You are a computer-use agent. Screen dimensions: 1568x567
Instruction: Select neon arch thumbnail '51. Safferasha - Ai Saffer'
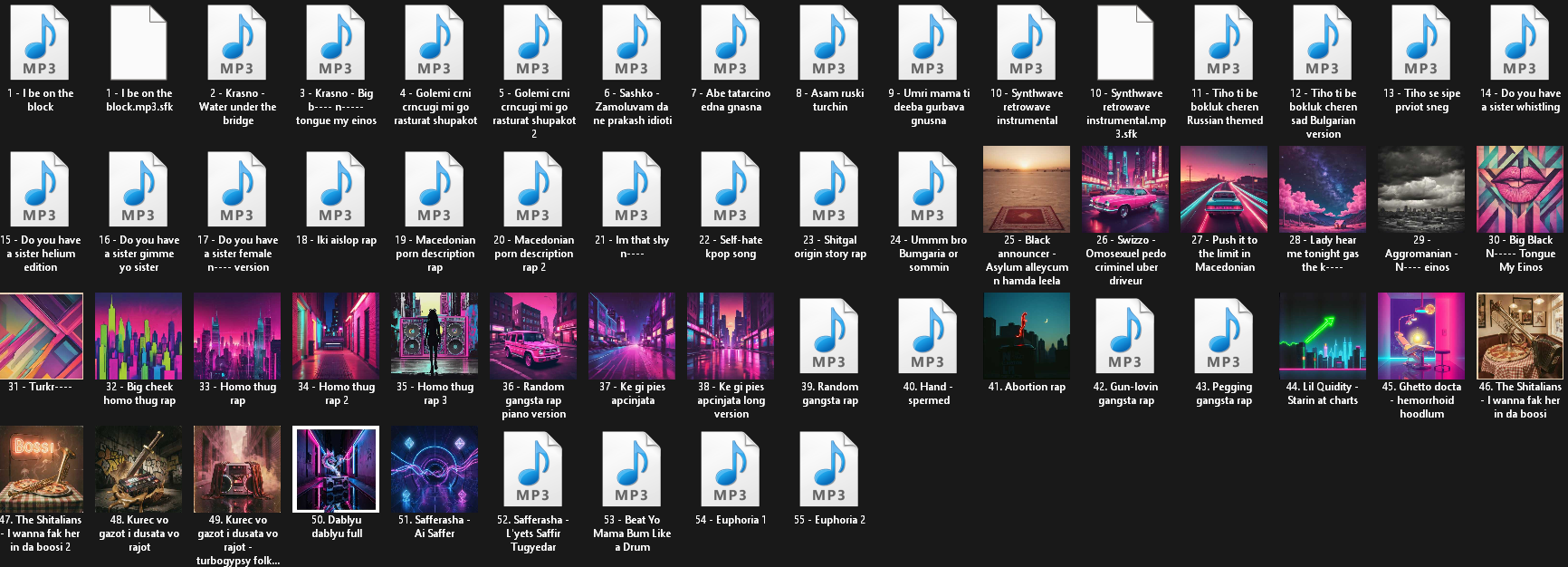point(435,469)
